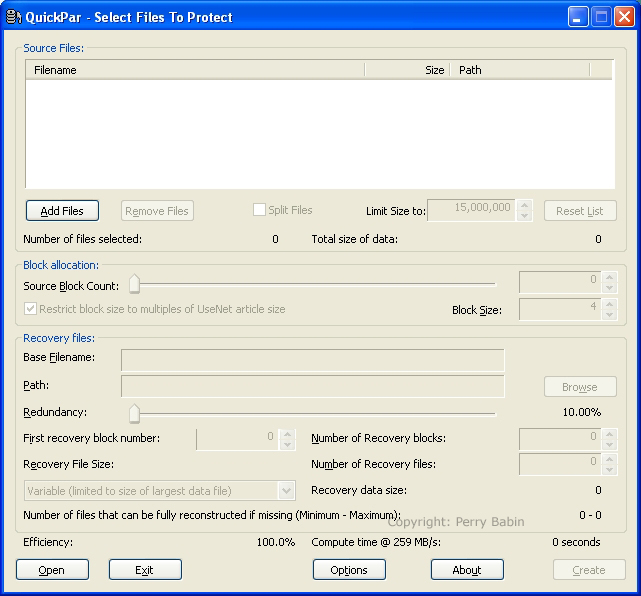641x596 pixels.
Task: Click the QuickPar title bar icon
Action: click(x=13, y=17)
